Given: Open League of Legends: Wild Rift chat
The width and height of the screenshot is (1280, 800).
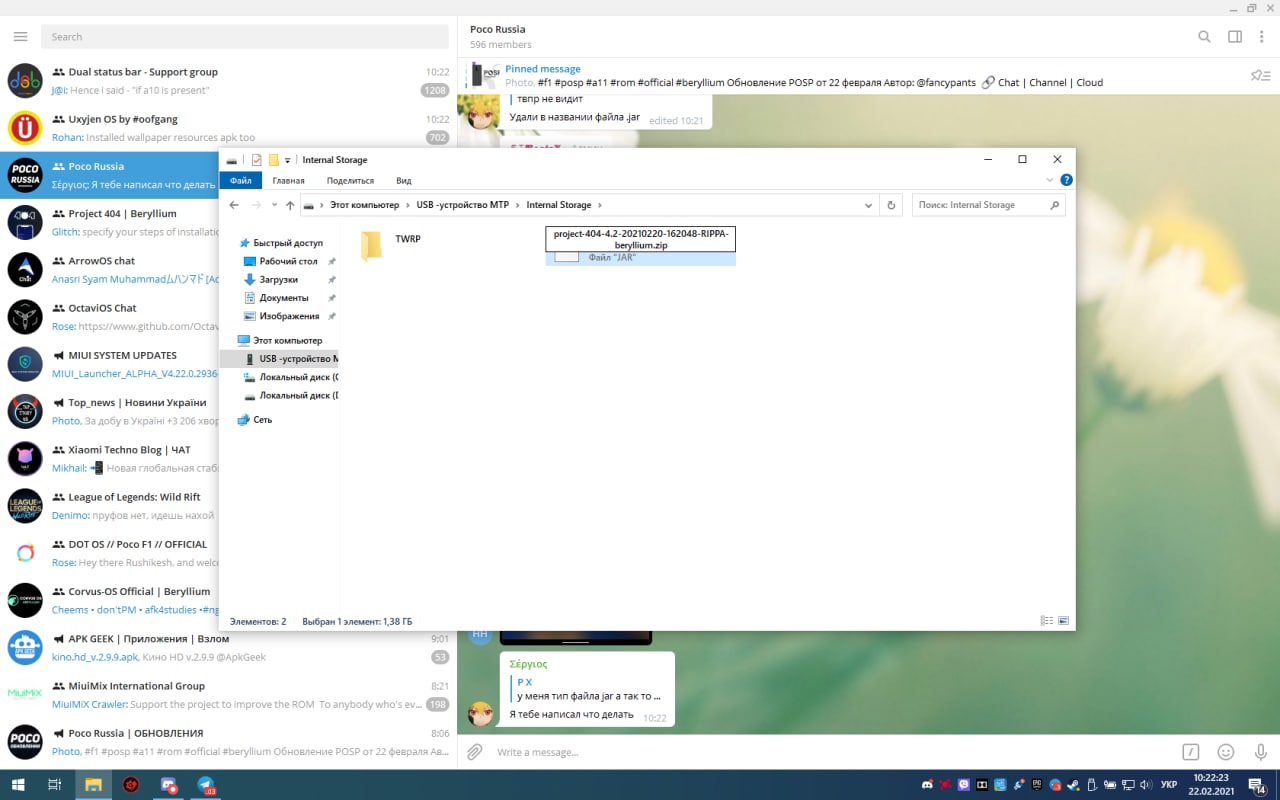Looking at the screenshot, I should tap(110, 506).
